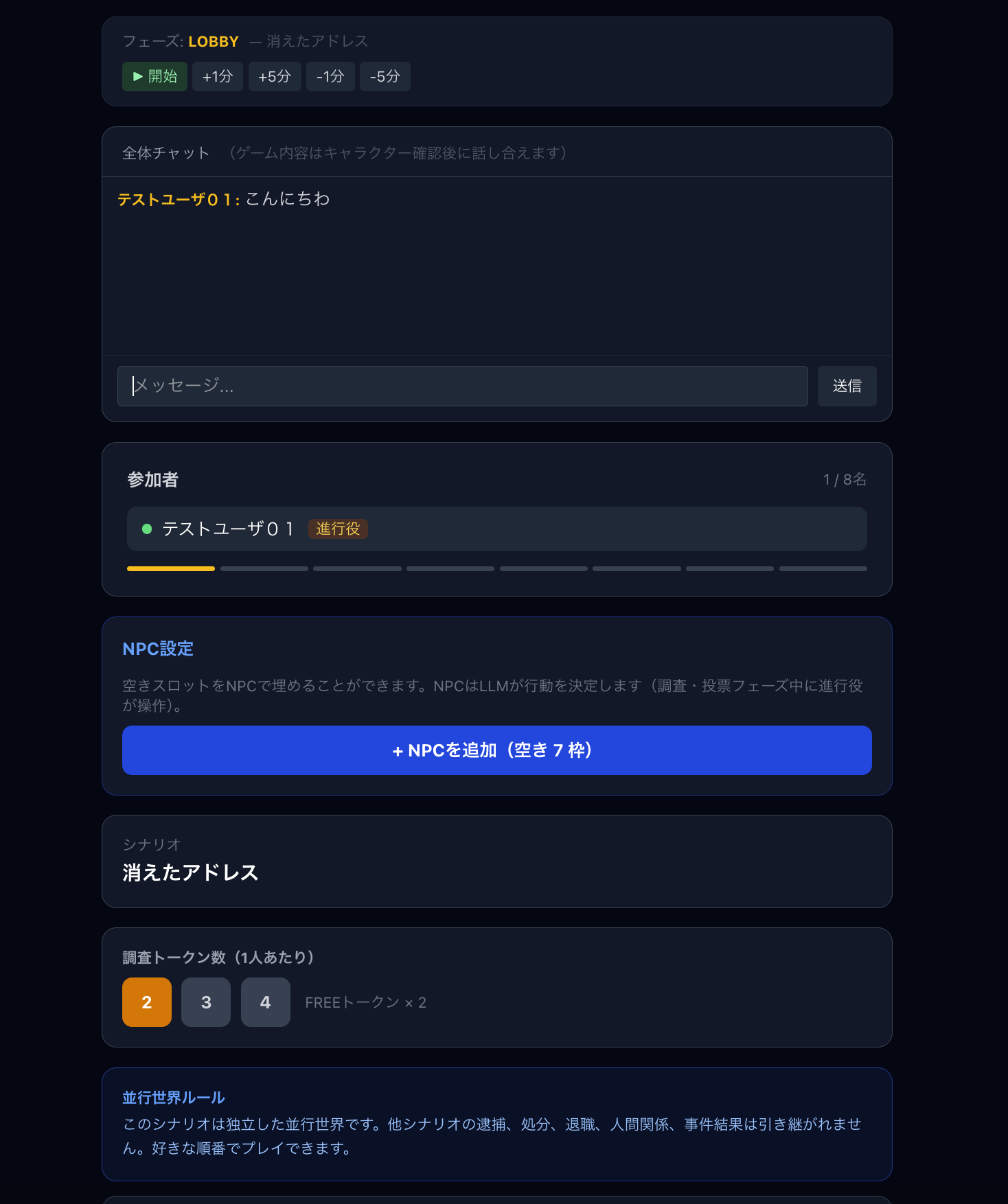Click the filled yellow participant slot bar
The image size is (1008, 1204).
click(x=171, y=568)
